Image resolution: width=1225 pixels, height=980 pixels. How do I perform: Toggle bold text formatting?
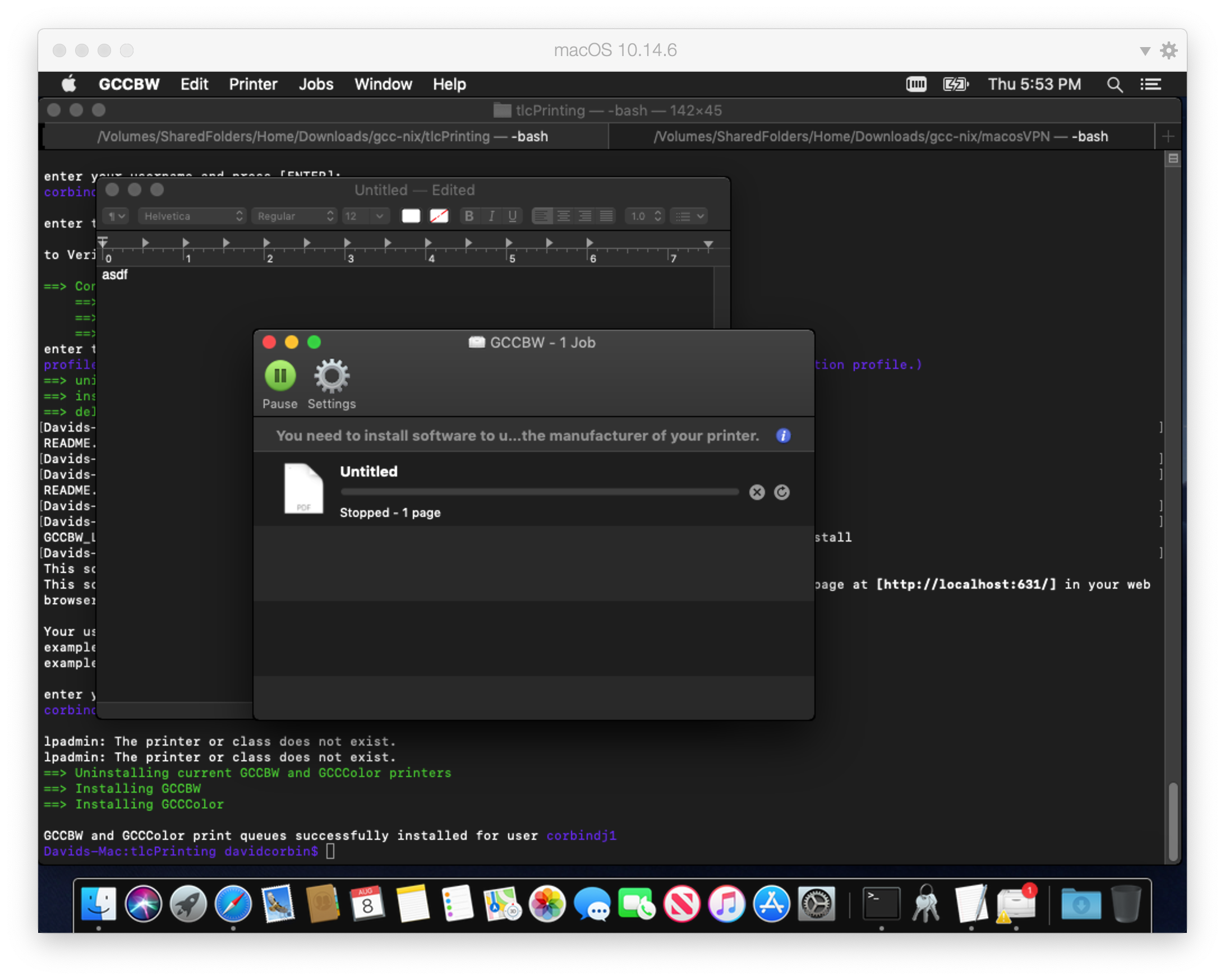[x=469, y=216]
